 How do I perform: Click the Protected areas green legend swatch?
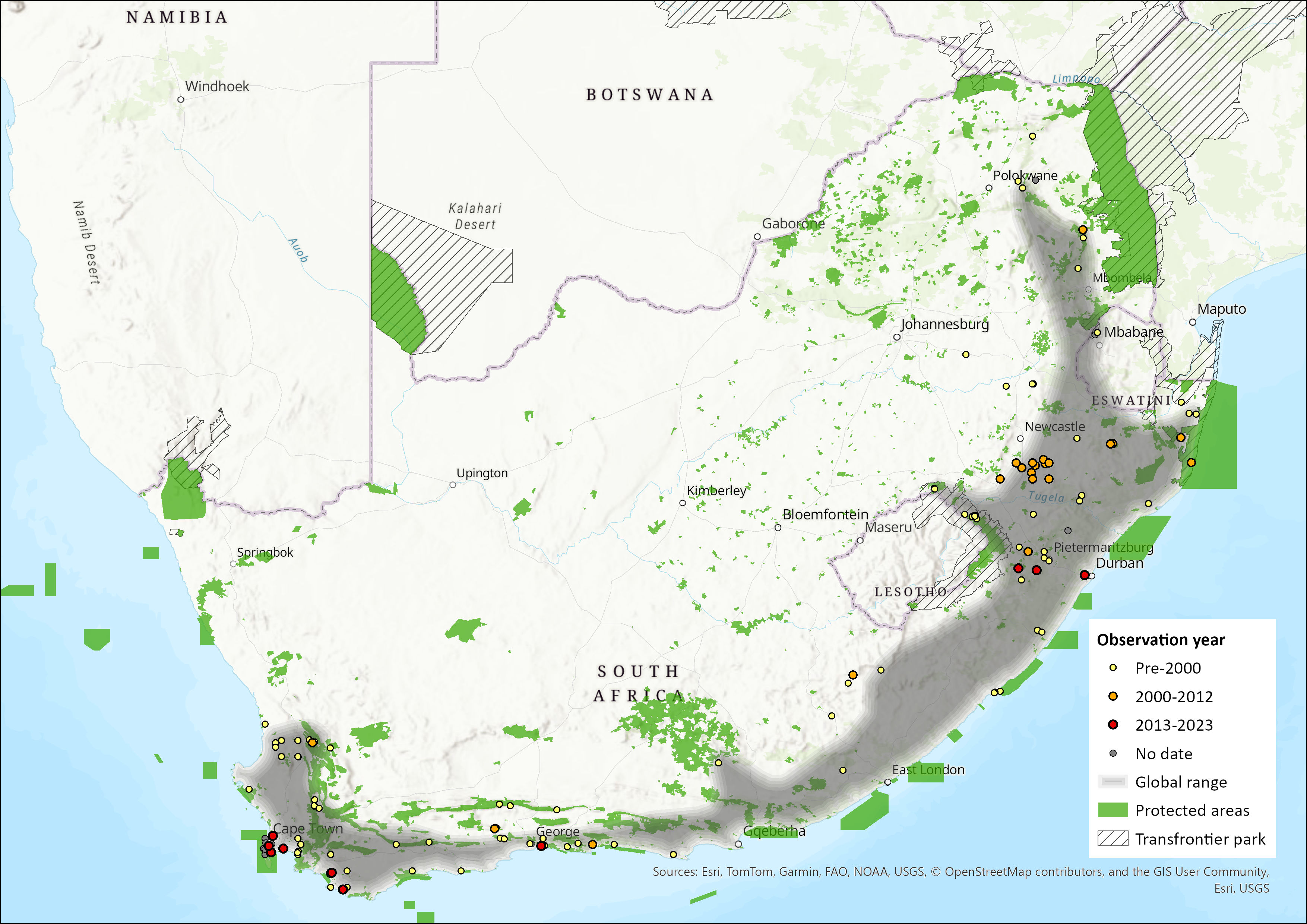pos(1112,810)
